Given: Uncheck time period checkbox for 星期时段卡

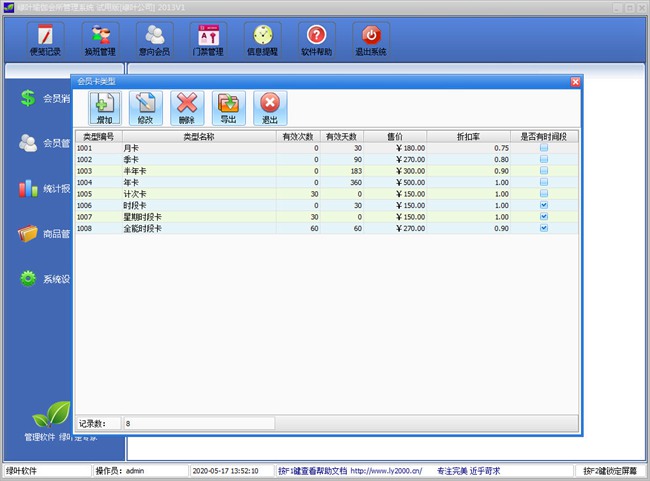Looking at the screenshot, I should [x=544, y=216].
